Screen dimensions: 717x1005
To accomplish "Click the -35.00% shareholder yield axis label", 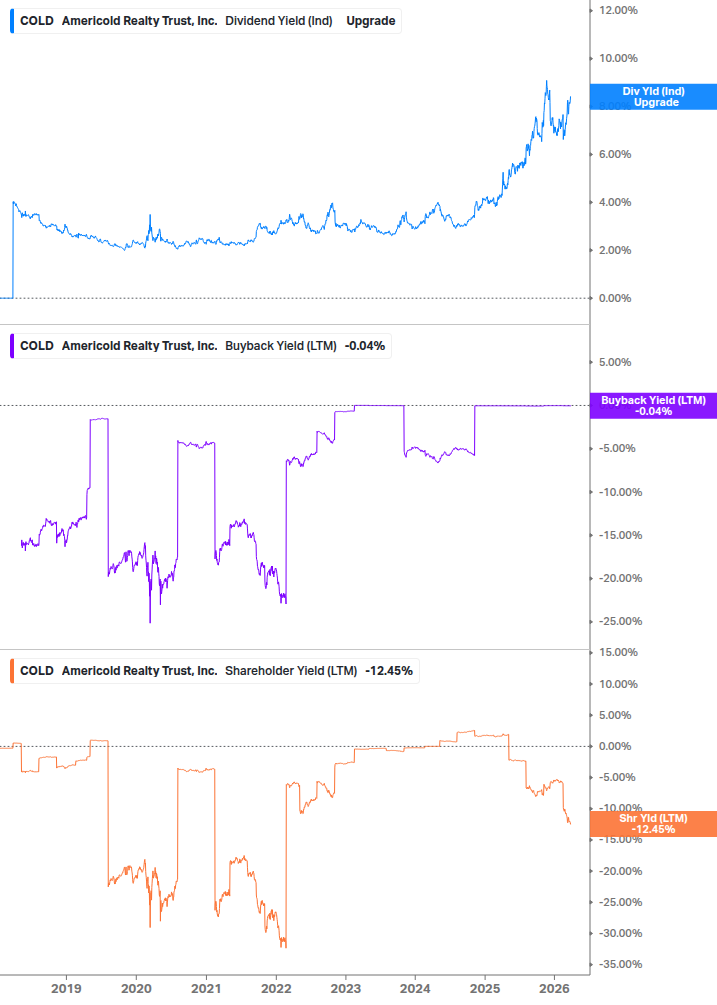I will [x=620, y=965].
